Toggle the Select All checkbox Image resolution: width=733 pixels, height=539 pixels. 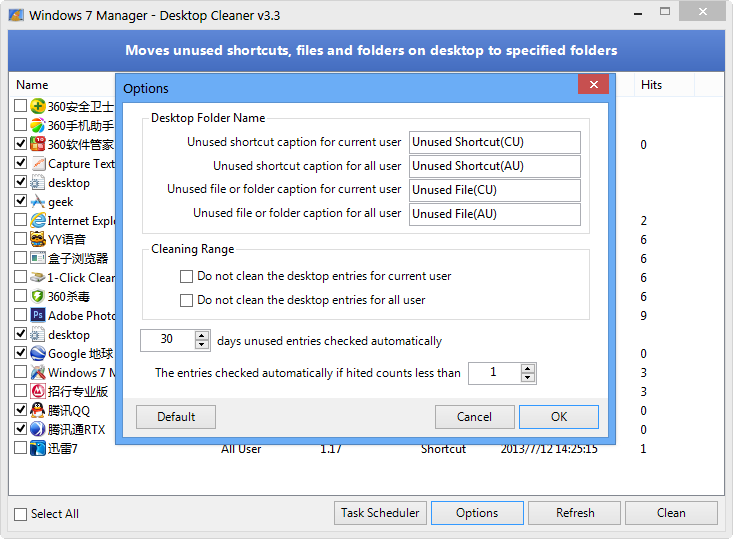[x=21, y=514]
